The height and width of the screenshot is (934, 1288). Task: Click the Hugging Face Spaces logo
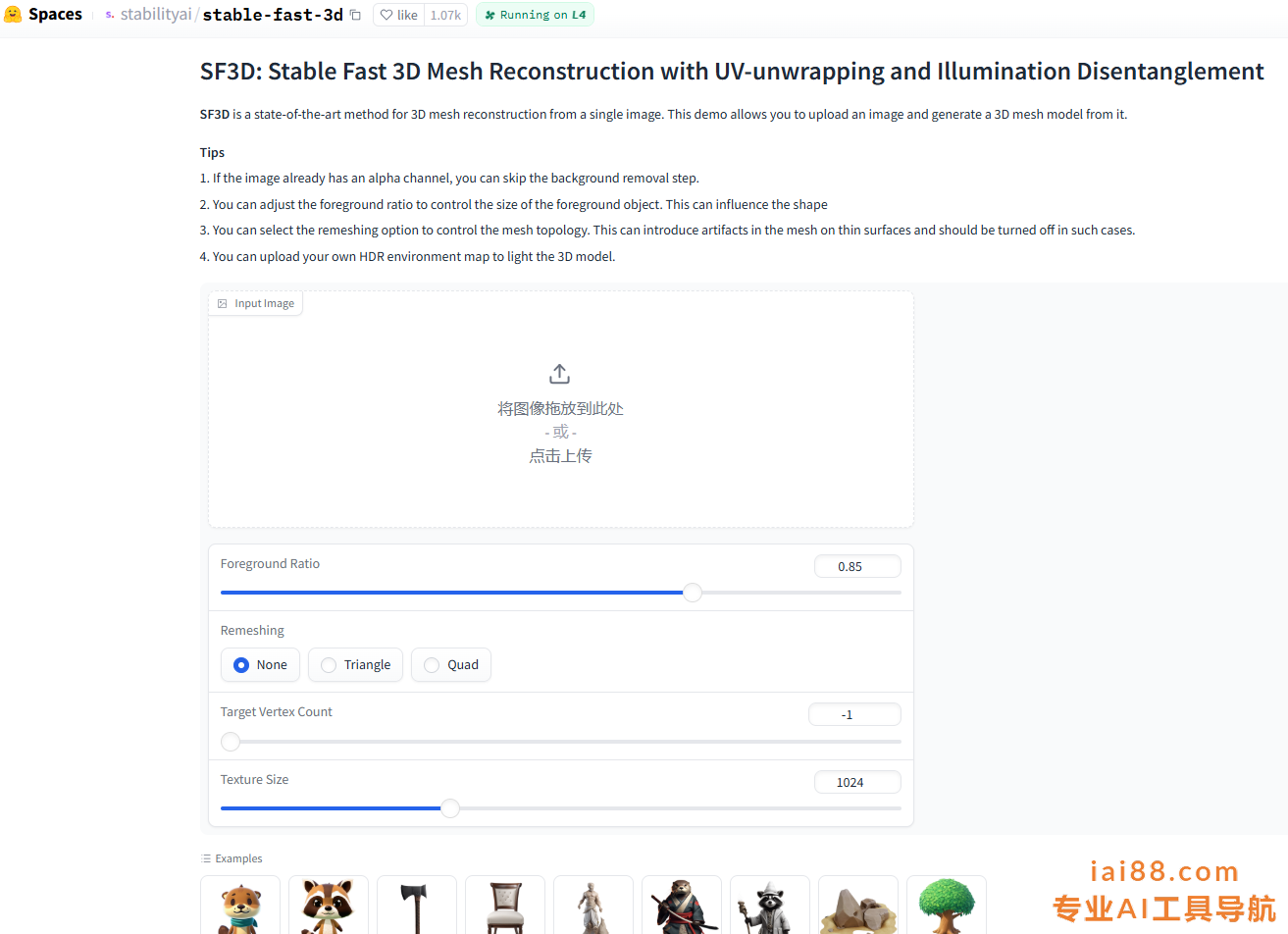point(13,15)
